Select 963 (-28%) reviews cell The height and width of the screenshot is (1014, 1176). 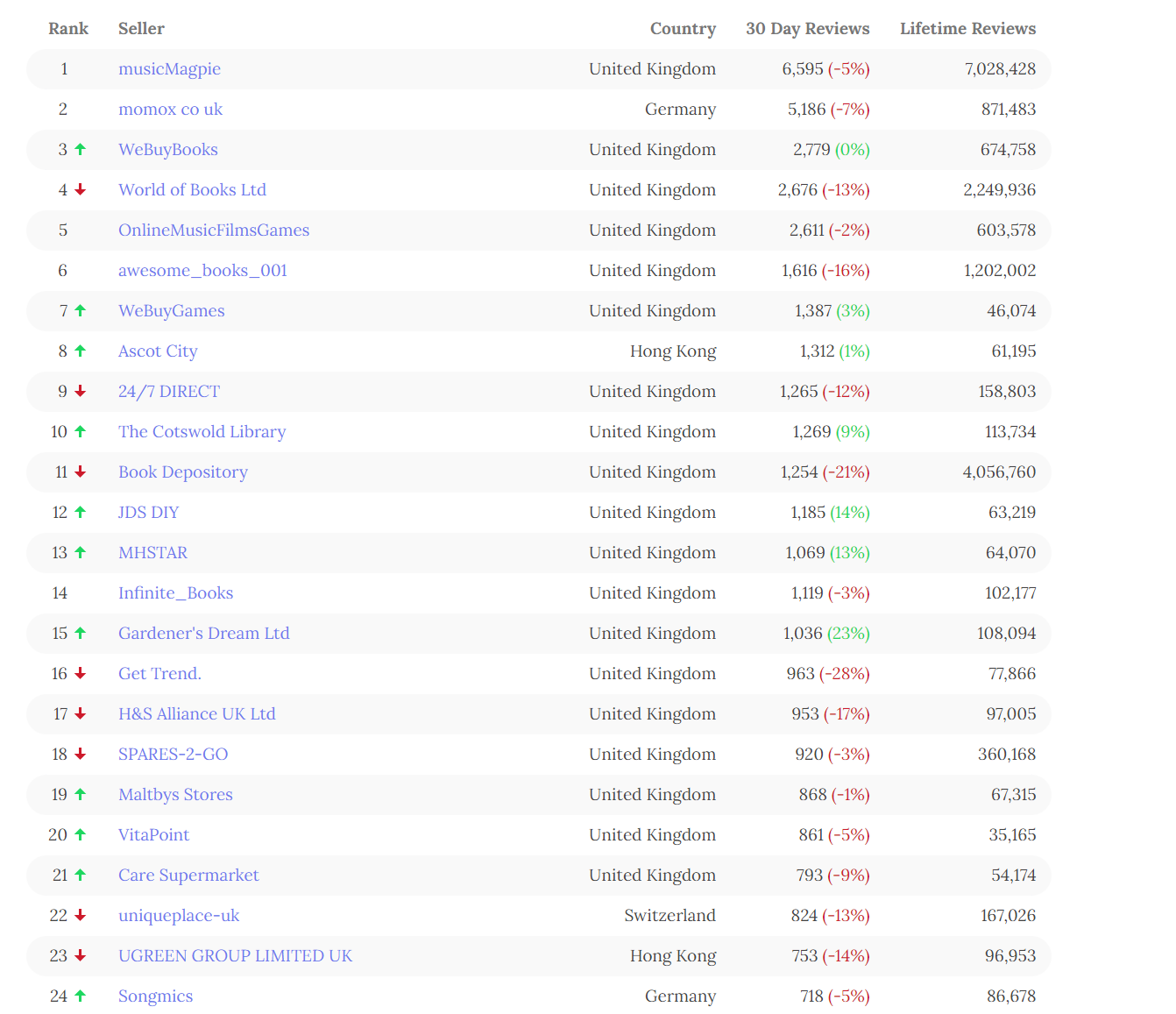(x=828, y=674)
